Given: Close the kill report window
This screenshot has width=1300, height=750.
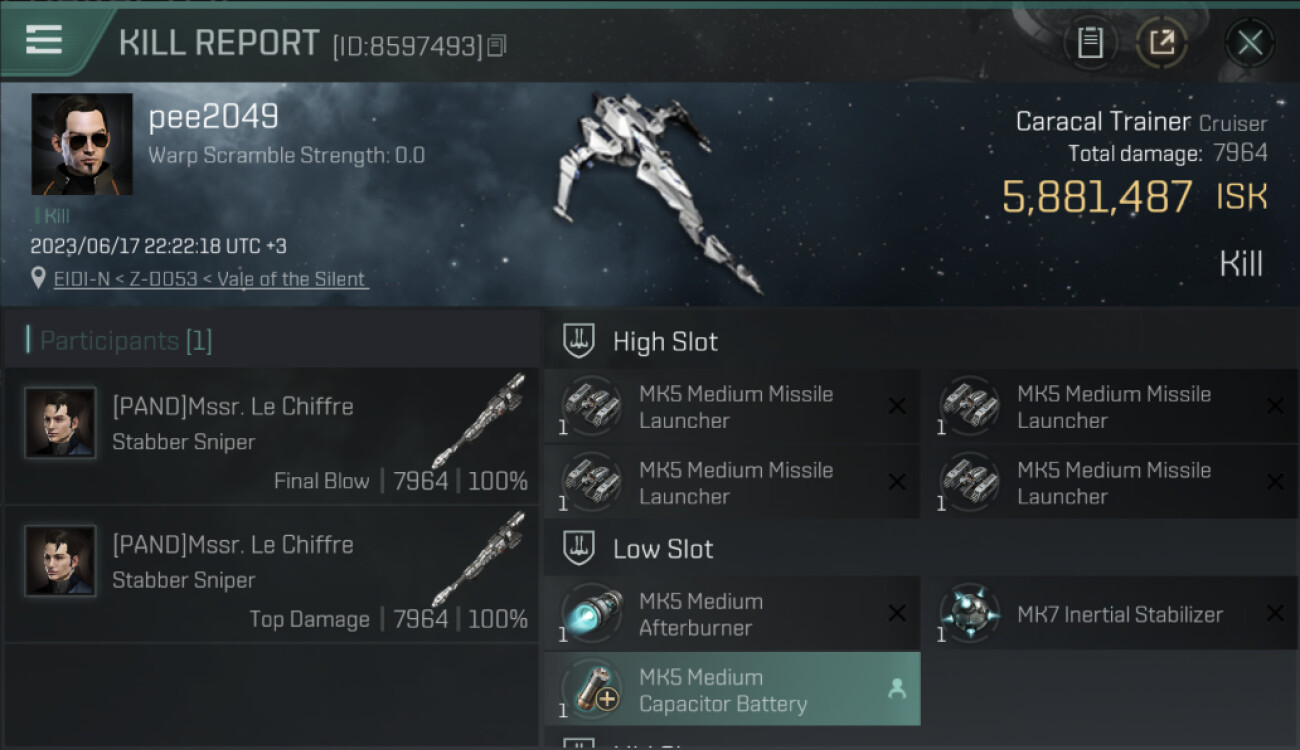Looking at the screenshot, I should click(1249, 42).
